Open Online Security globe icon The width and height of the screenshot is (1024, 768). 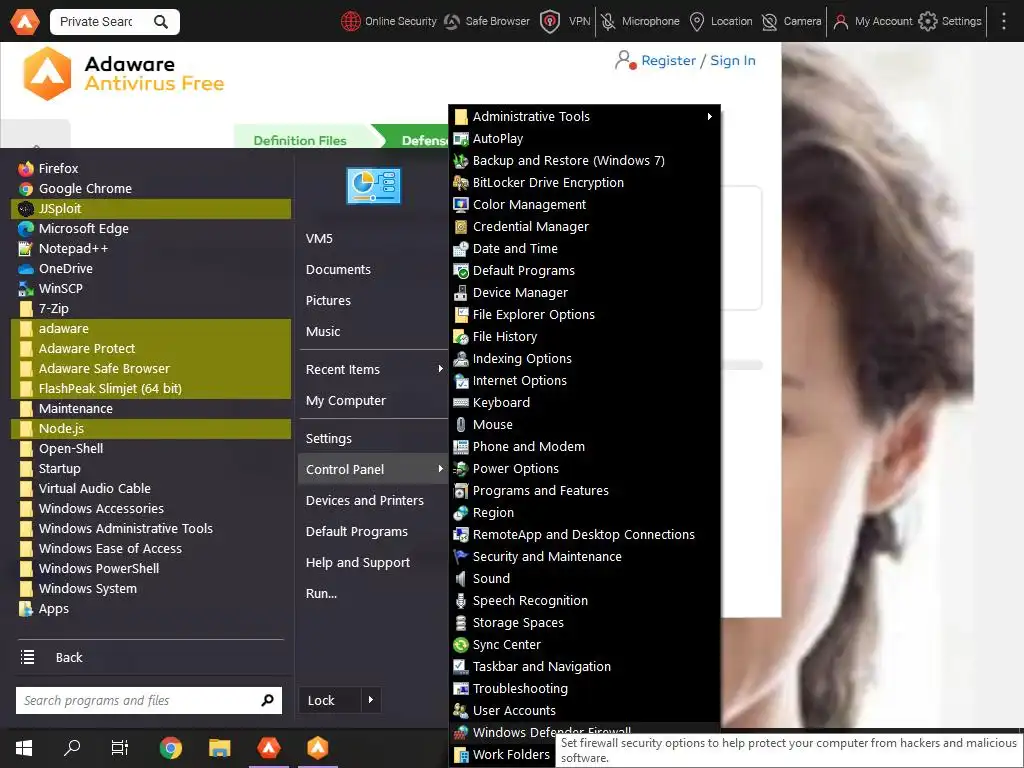[351, 22]
